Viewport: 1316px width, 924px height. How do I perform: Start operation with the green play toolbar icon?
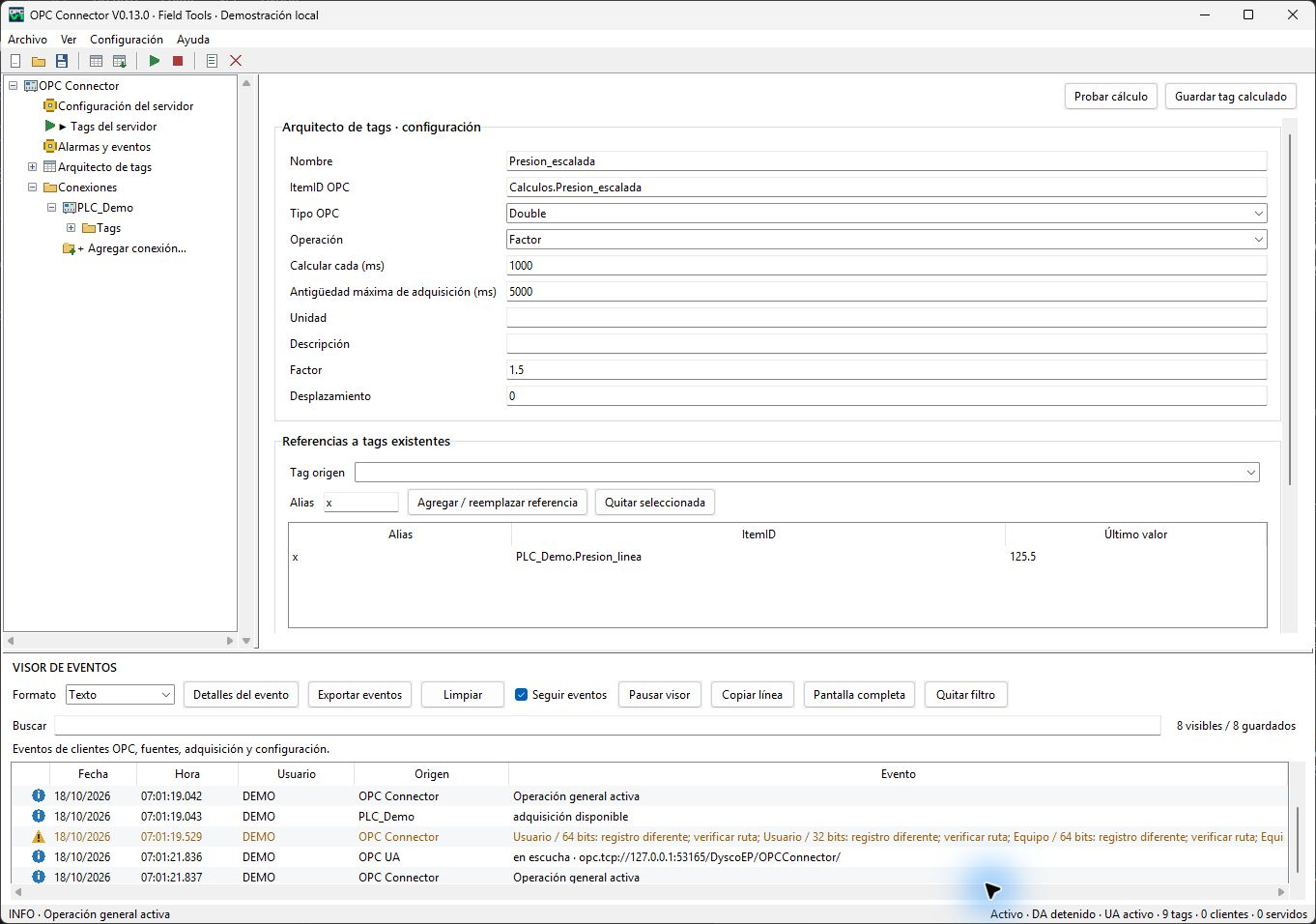point(155,61)
